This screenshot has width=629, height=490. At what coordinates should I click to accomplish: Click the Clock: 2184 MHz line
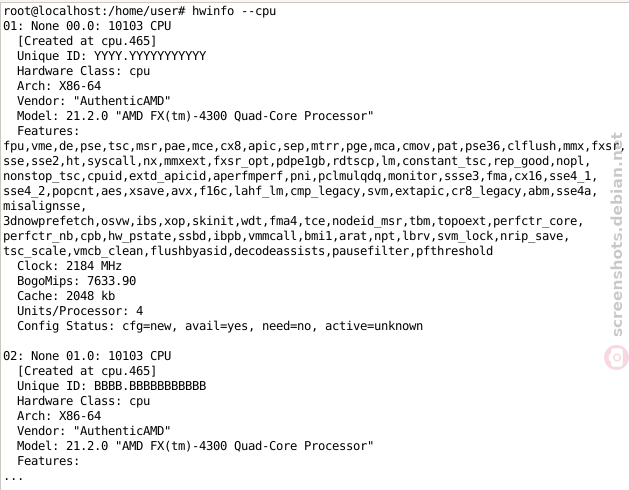click(69, 266)
